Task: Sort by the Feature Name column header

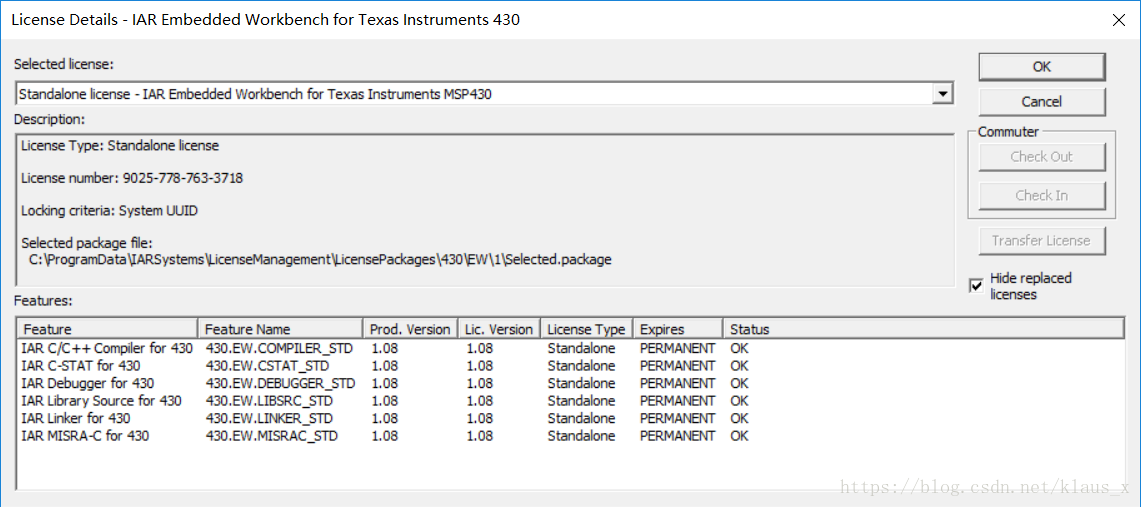Action: [280, 329]
